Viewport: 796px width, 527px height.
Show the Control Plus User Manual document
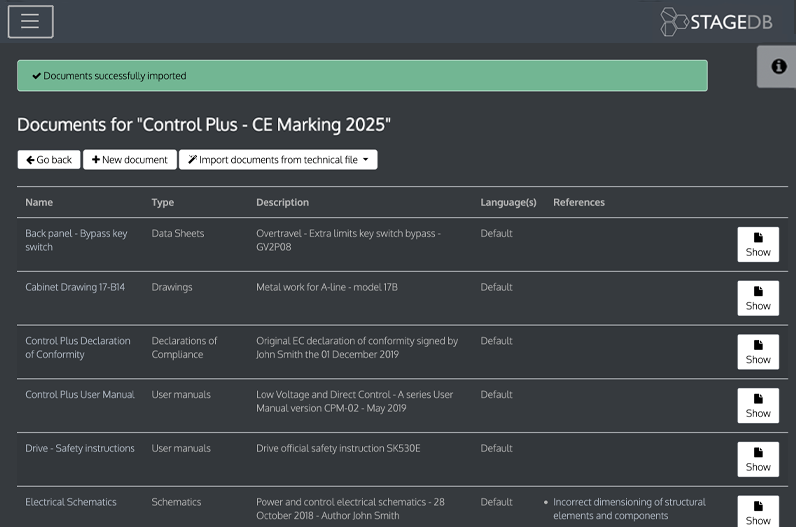[x=757, y=405]
